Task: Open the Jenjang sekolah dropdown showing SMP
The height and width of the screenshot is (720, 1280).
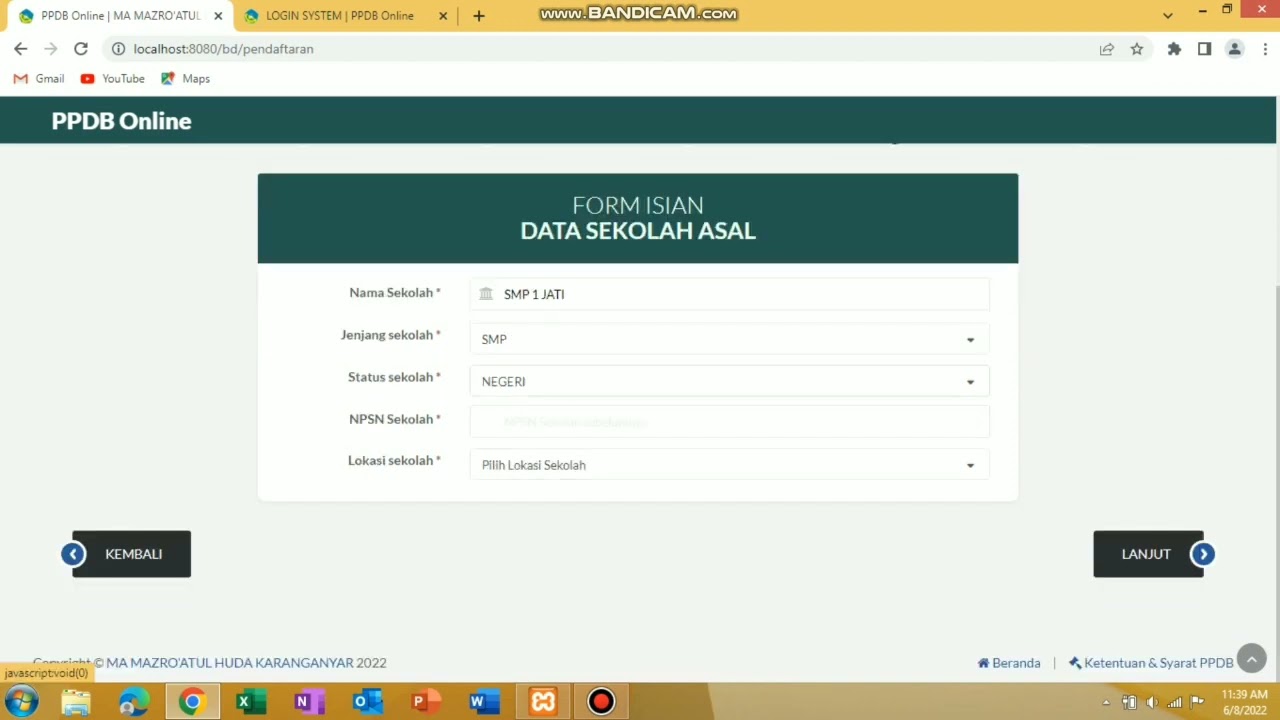Action: pos(729,339)
